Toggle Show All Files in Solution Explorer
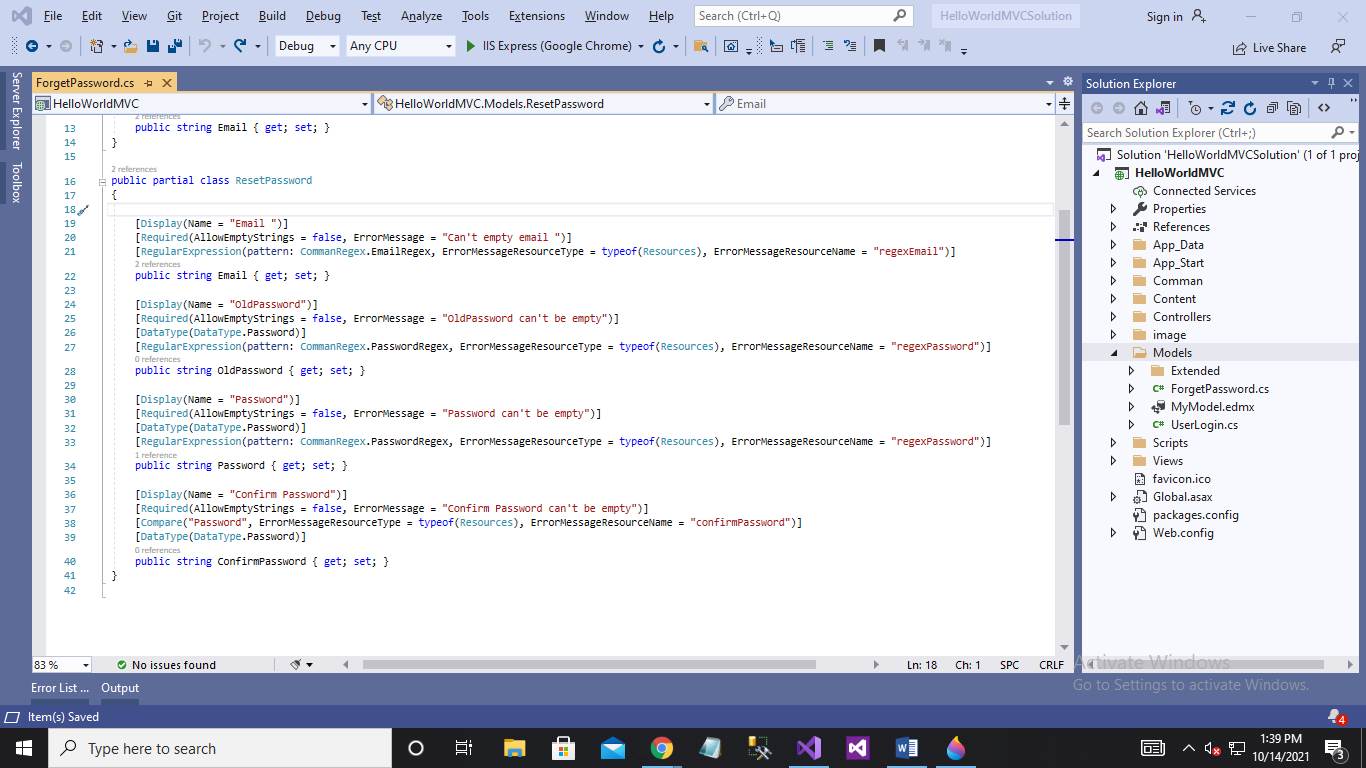Screen dimensions: 1366x768 pos(1294,108)
